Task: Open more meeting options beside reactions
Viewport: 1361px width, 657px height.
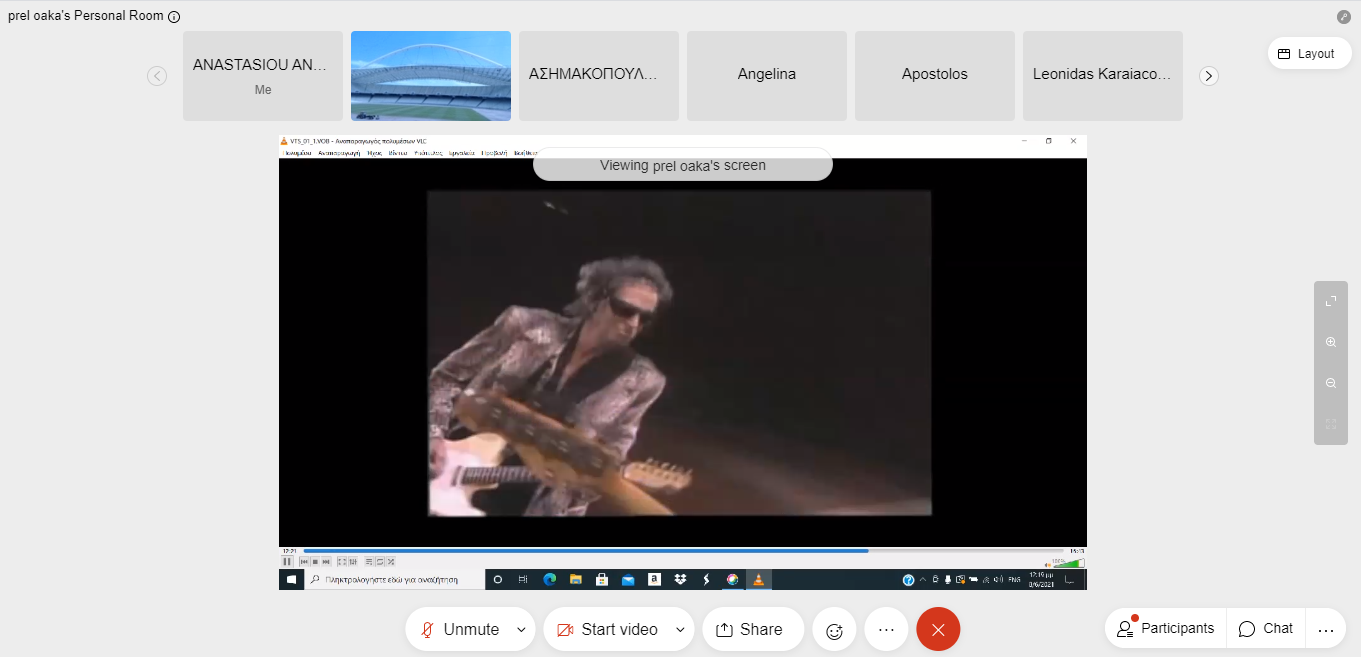Action: tap(886, 630)
